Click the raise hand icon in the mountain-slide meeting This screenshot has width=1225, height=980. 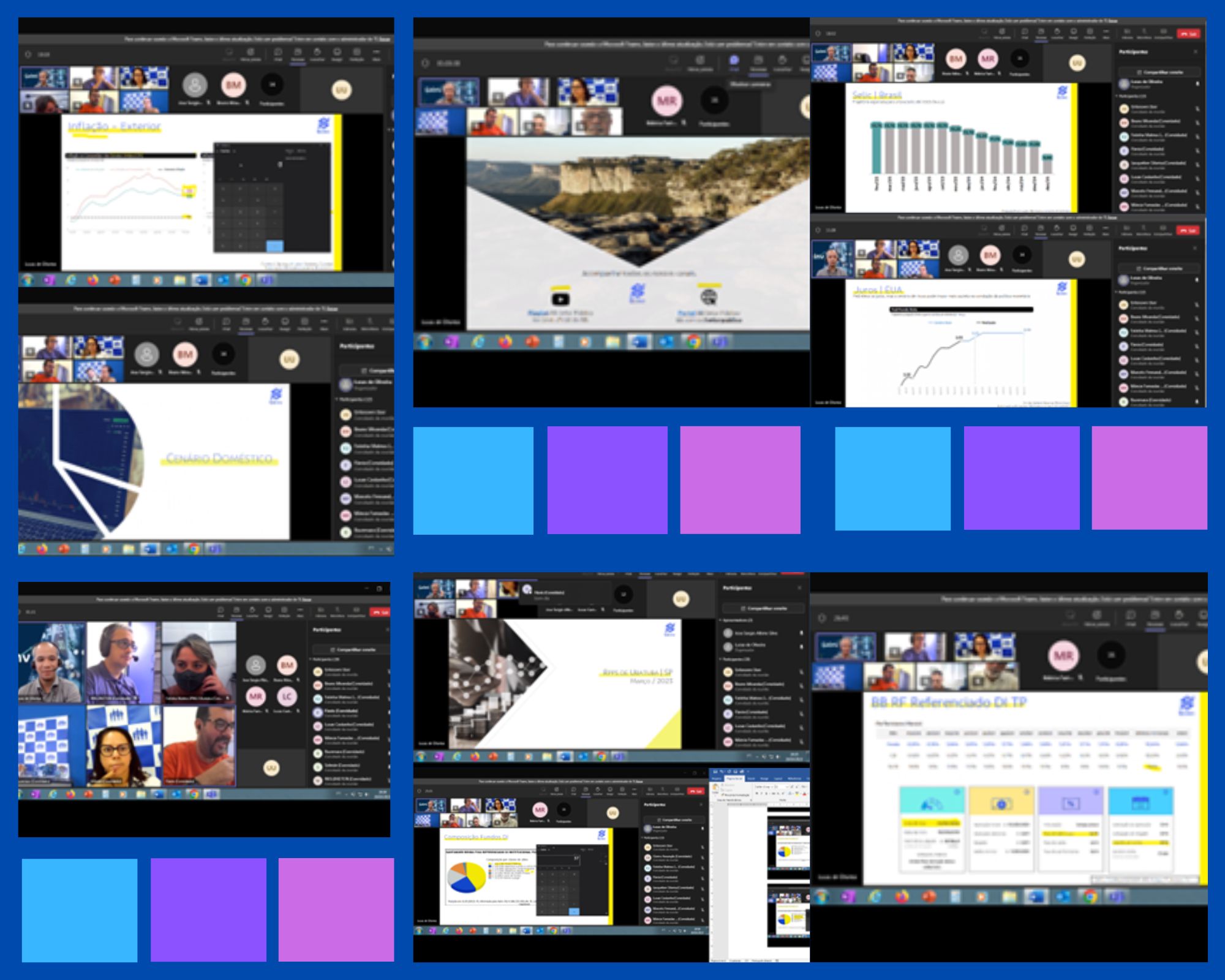tap(782, 59)
